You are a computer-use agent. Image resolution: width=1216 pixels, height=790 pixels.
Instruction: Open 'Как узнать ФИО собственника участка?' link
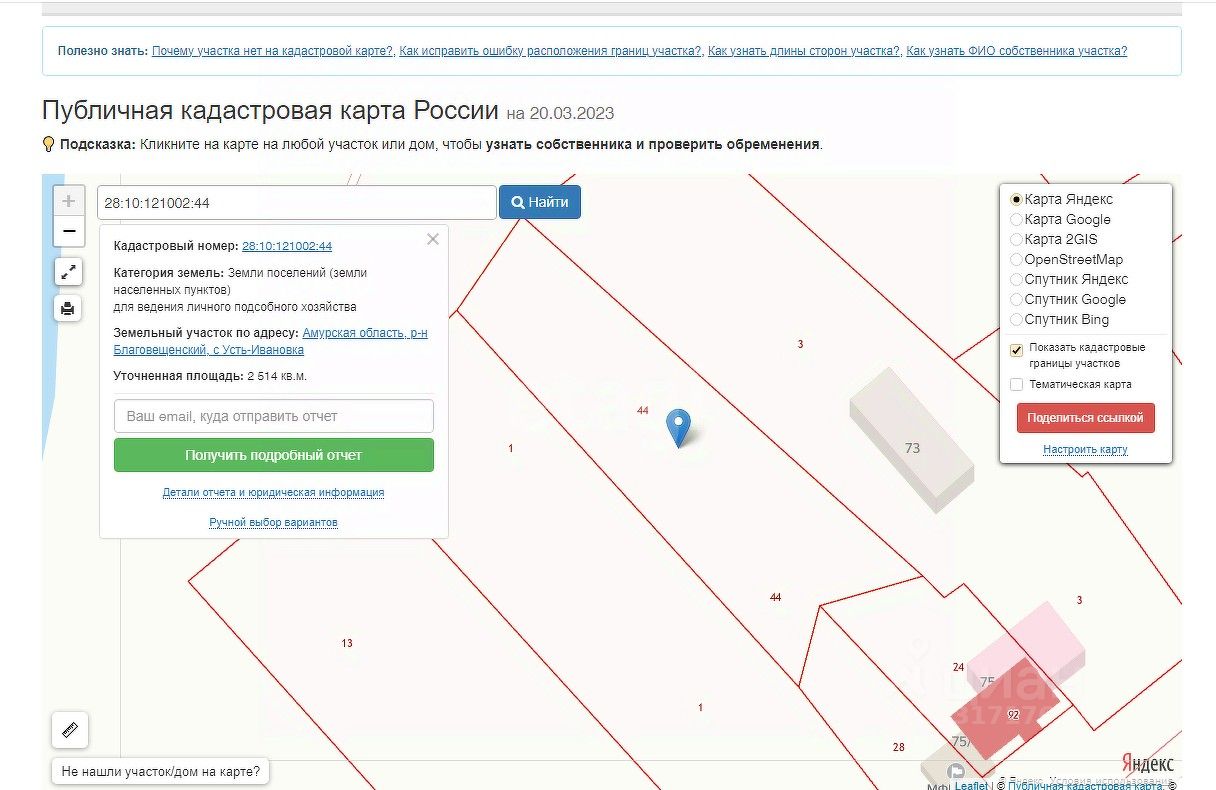1016,51
